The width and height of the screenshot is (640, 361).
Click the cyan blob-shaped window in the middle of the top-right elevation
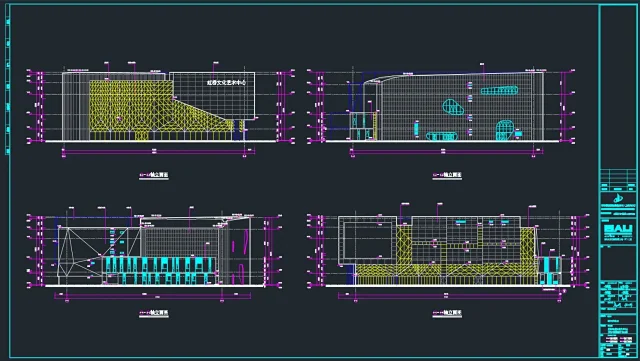(x=453, y=107)
